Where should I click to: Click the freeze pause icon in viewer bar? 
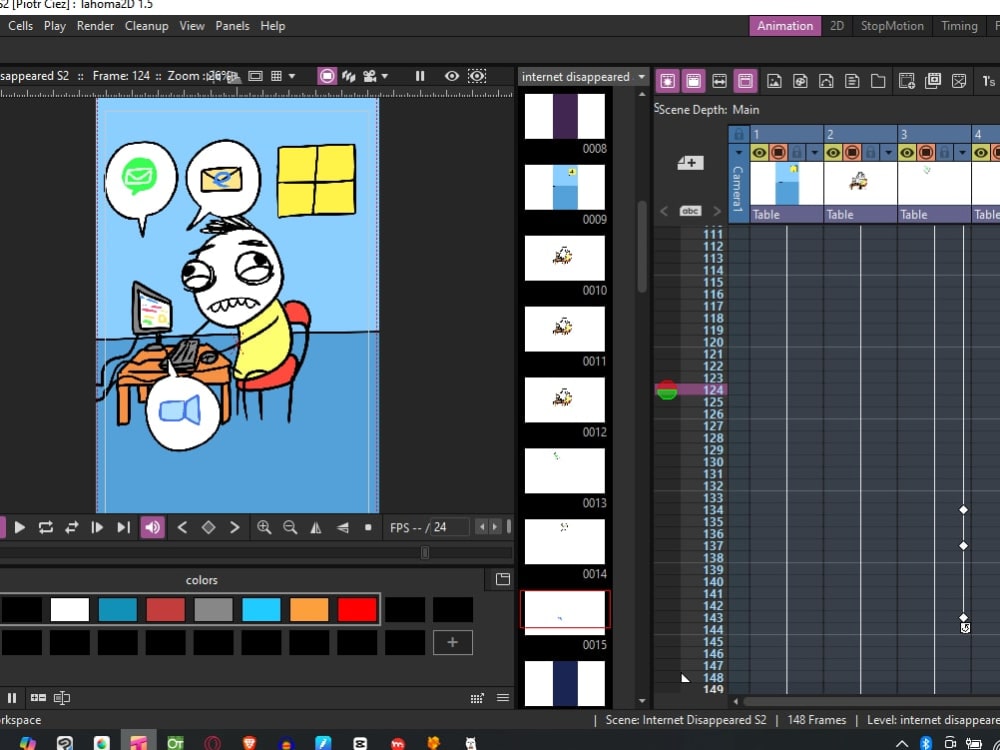tap(420, 76)
